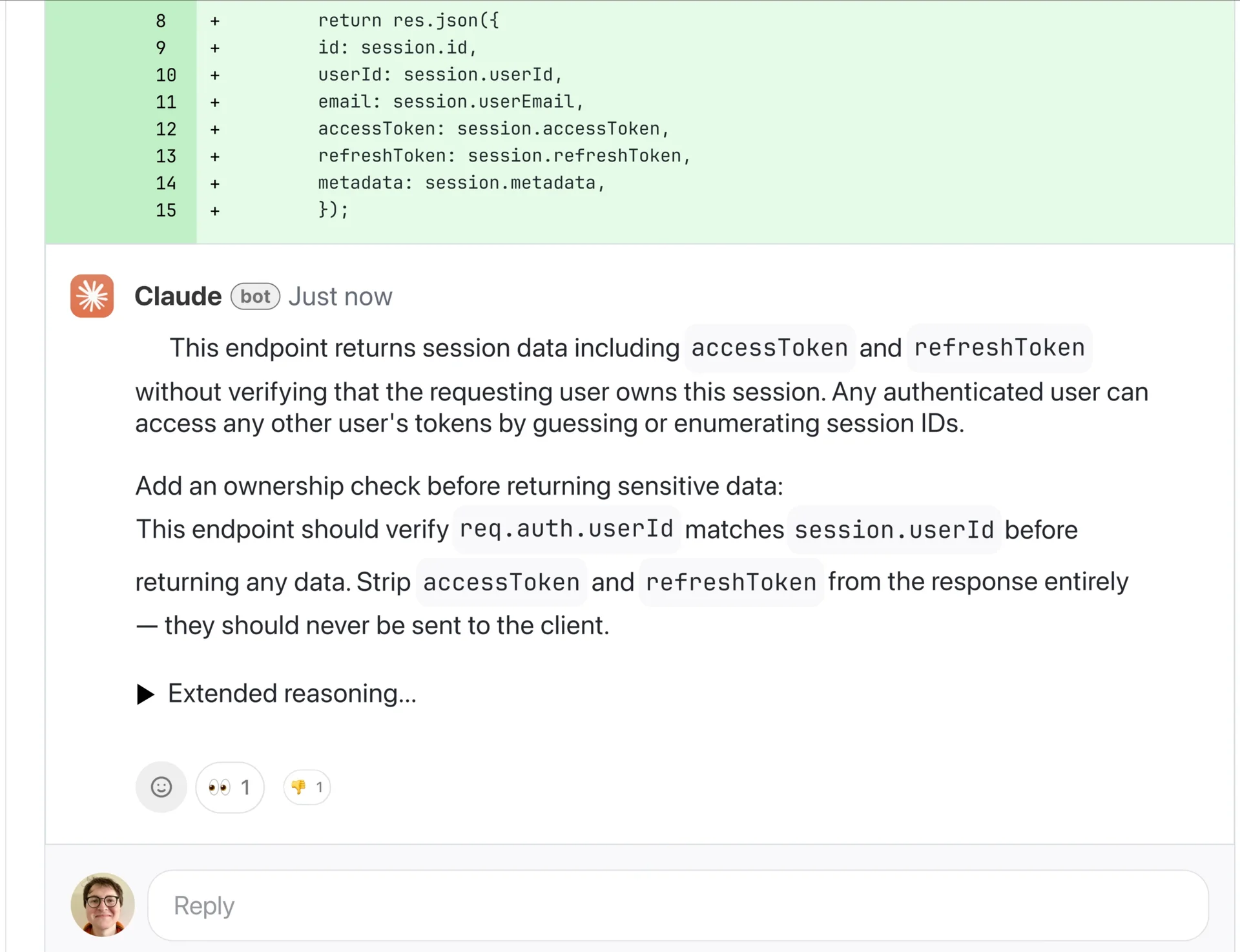
Task: Click the "bot" badge label
Action: pos(255,296)
